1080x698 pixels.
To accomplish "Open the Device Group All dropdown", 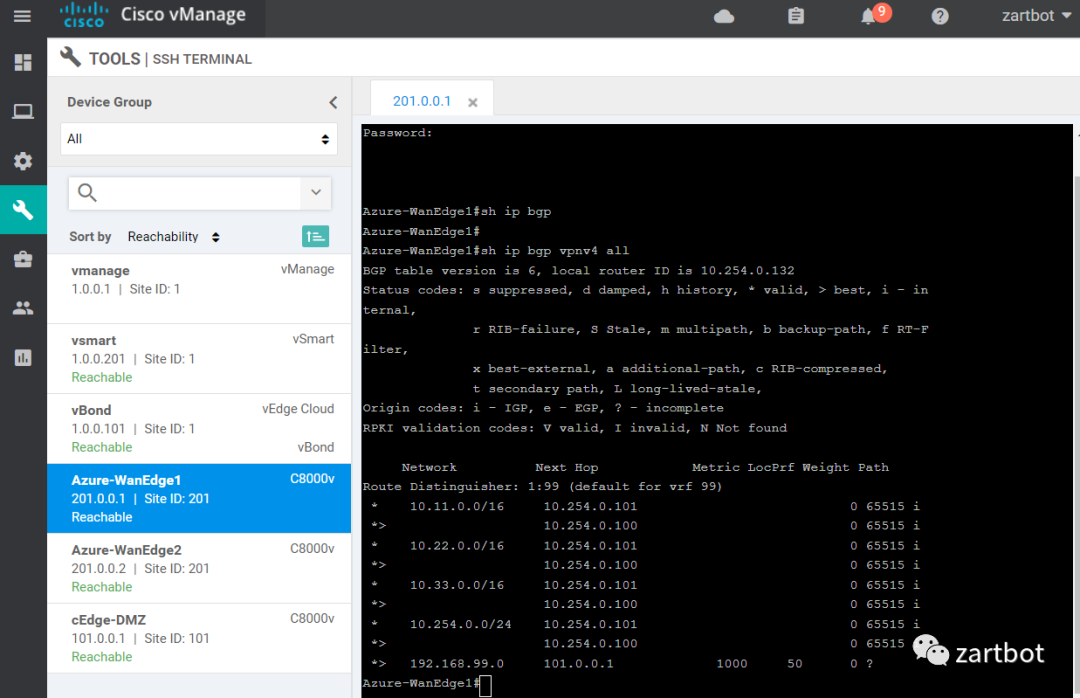I will click(199, 139).
